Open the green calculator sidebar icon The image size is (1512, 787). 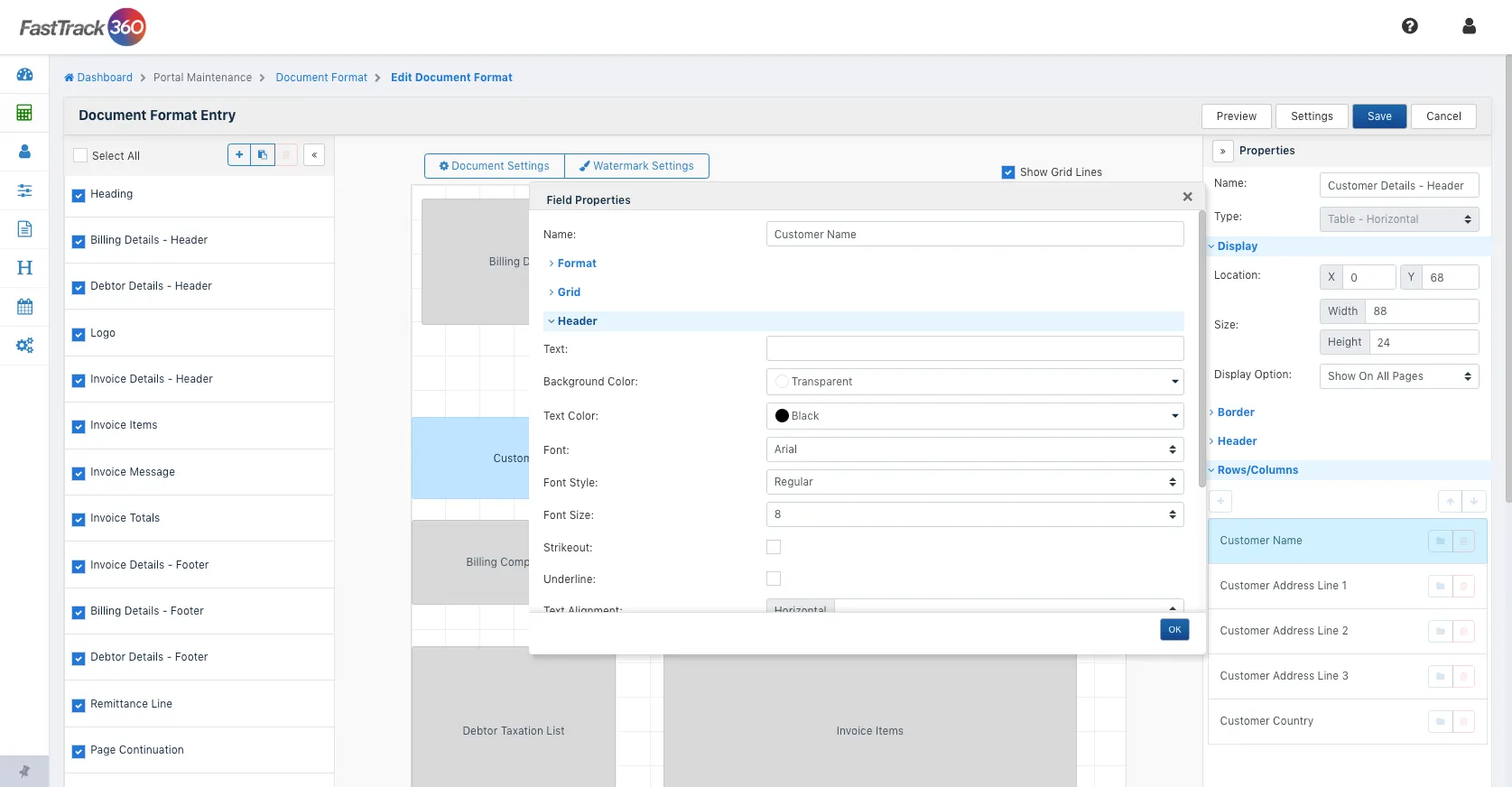coord(24,113)
